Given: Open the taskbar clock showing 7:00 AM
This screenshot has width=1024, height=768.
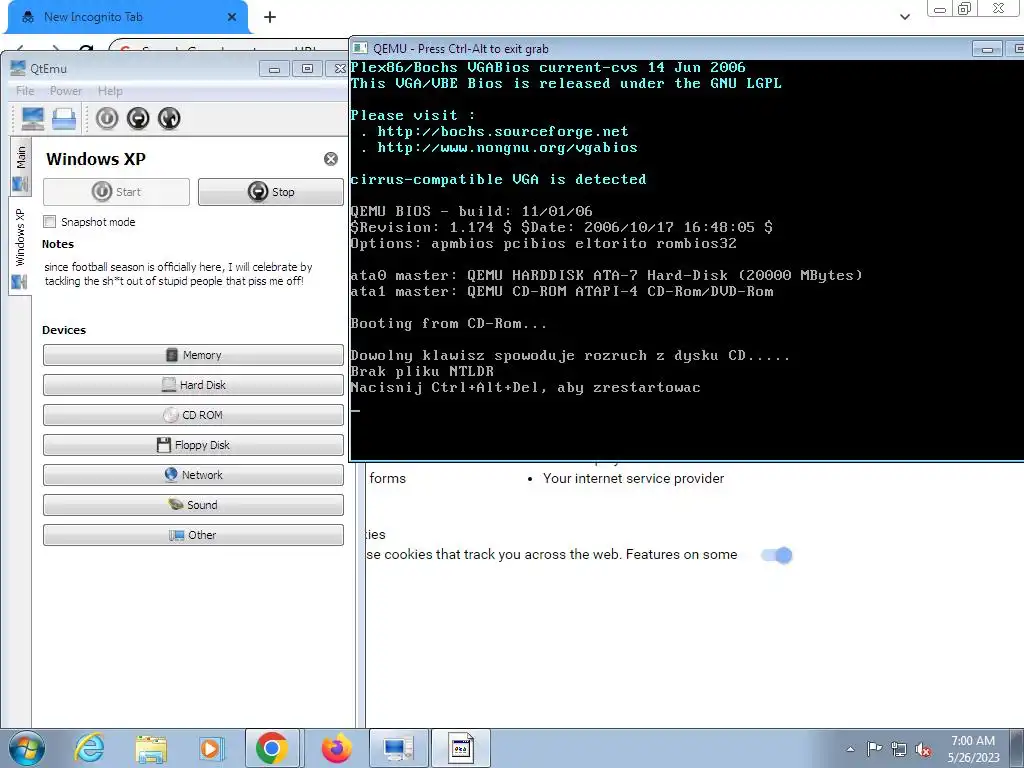Looking at the screenshot, I should coord(973,749).
